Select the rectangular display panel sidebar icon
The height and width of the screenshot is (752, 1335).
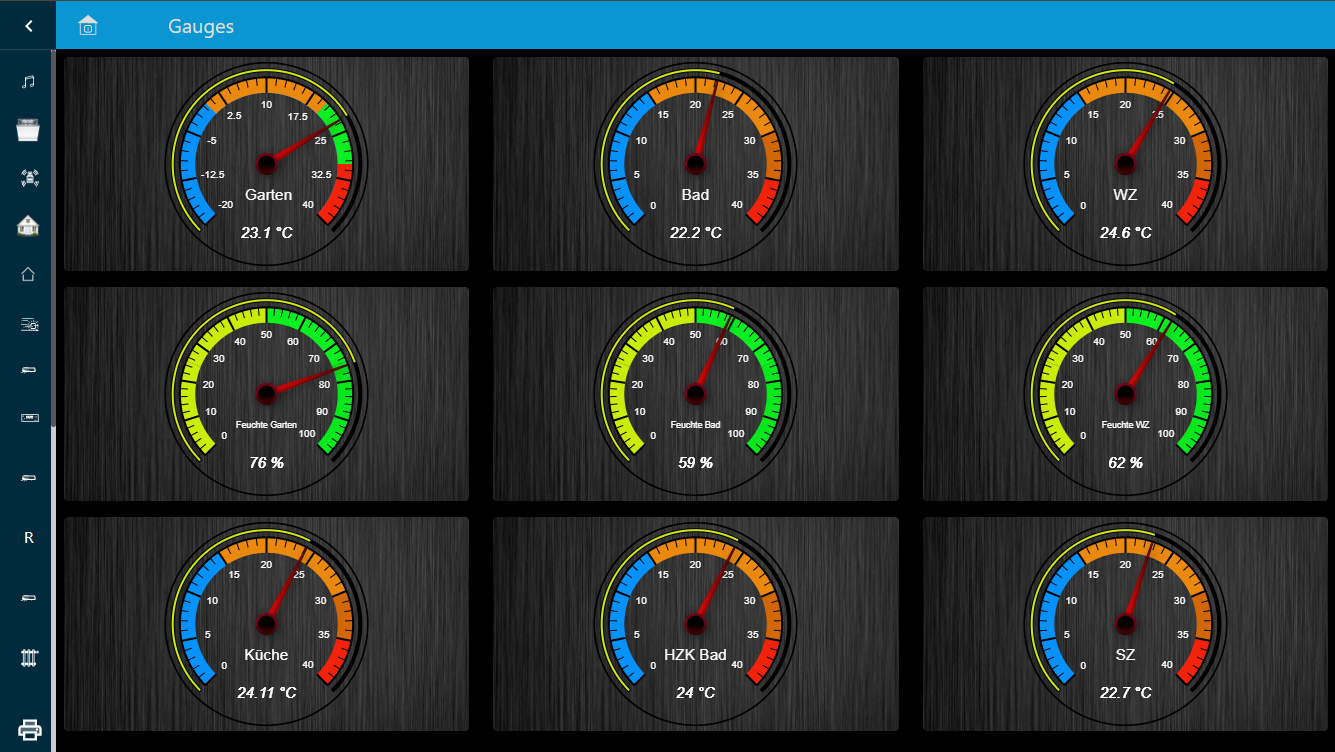coord(28,418)
